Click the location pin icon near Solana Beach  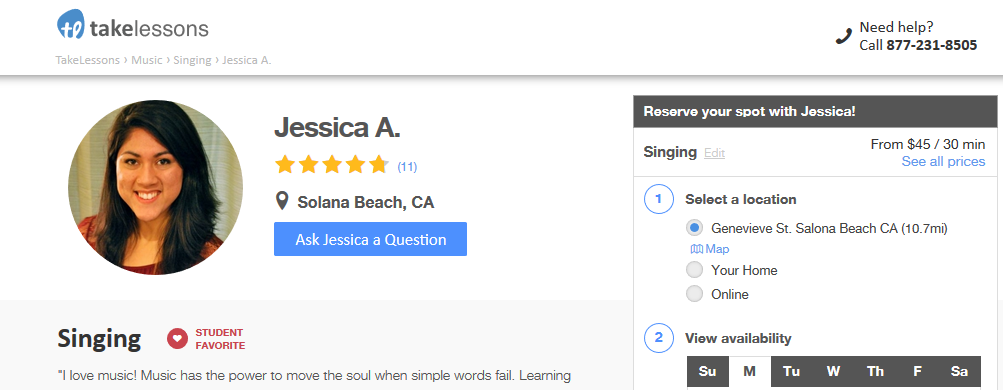click(282, 201)
